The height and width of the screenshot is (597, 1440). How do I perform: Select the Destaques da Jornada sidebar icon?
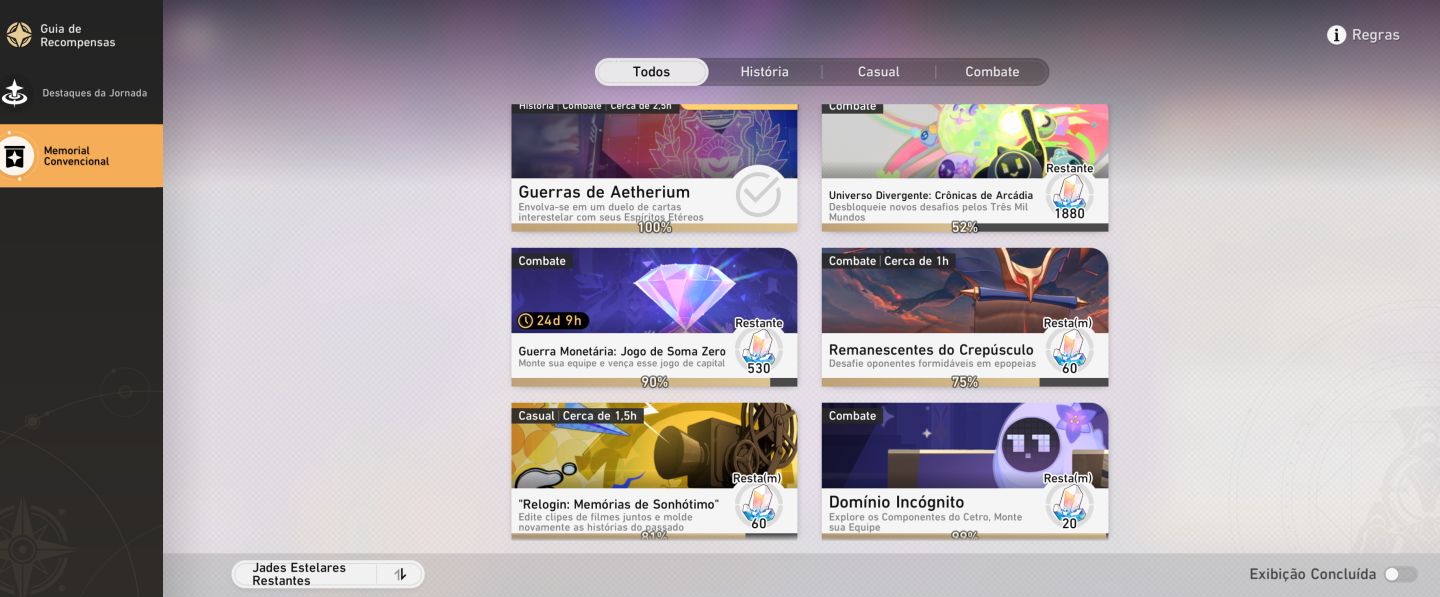pos(15,93)
